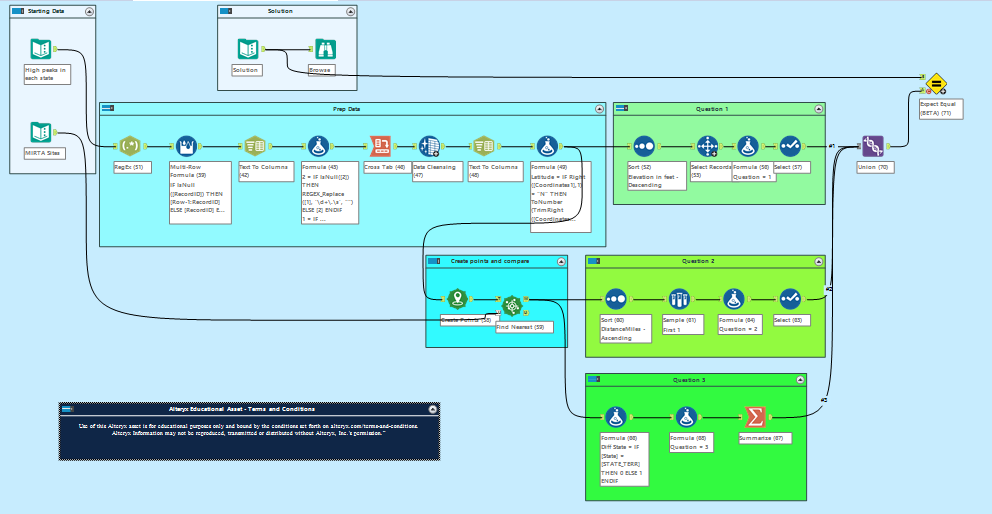Click the Select (63) tool icon

tap(790, 299)
